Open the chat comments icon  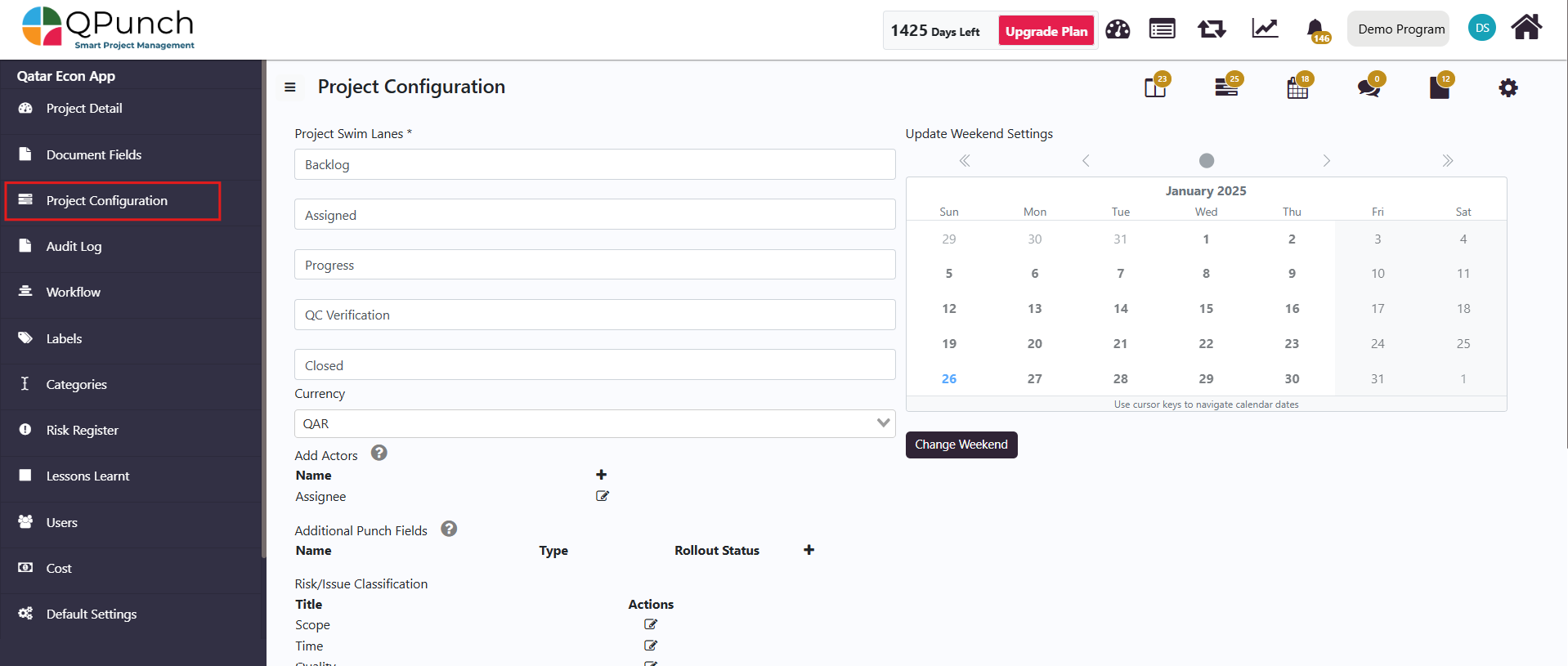(1368, 87)
